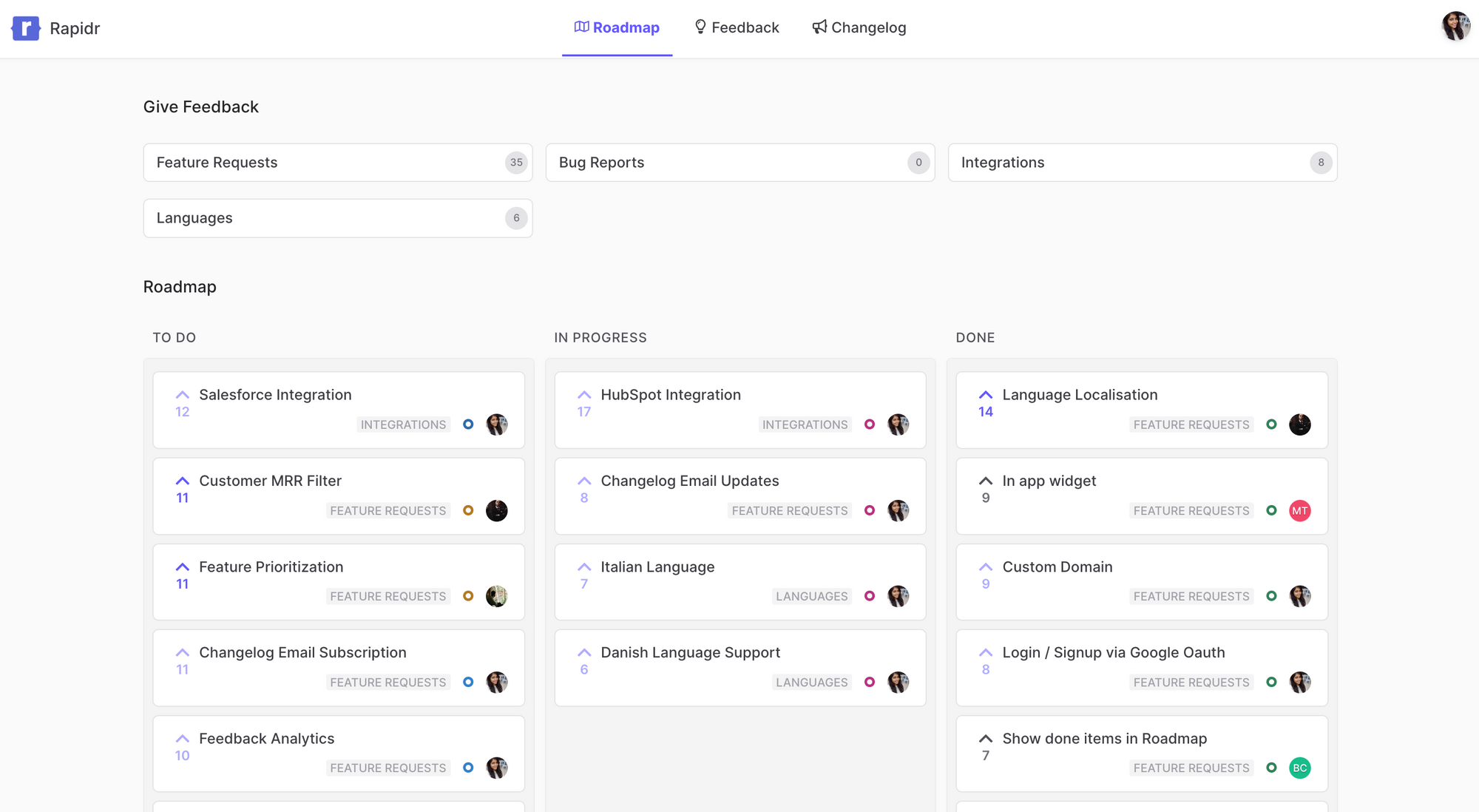1479x812 pixels.
Task: Upvote Salesforce Integration
Action: (183, 403)
